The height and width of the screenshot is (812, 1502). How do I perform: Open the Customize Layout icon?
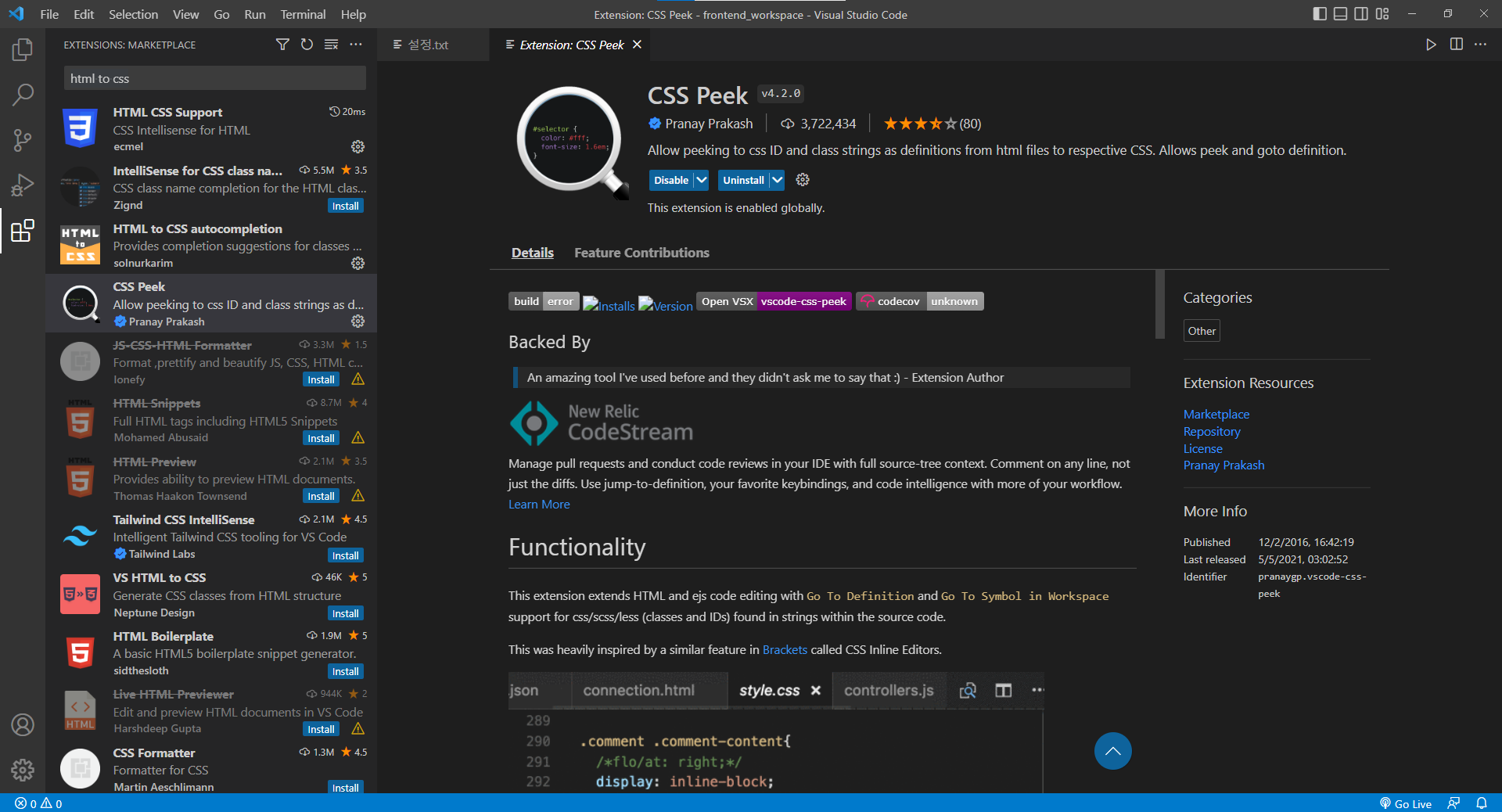1382,14
